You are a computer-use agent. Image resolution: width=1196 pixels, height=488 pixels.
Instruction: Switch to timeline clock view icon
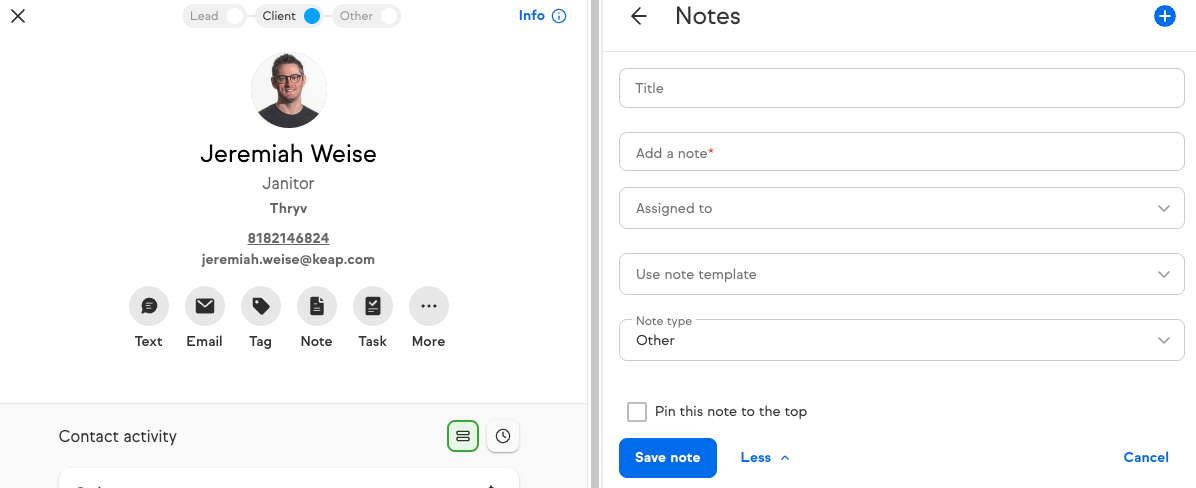503,436
